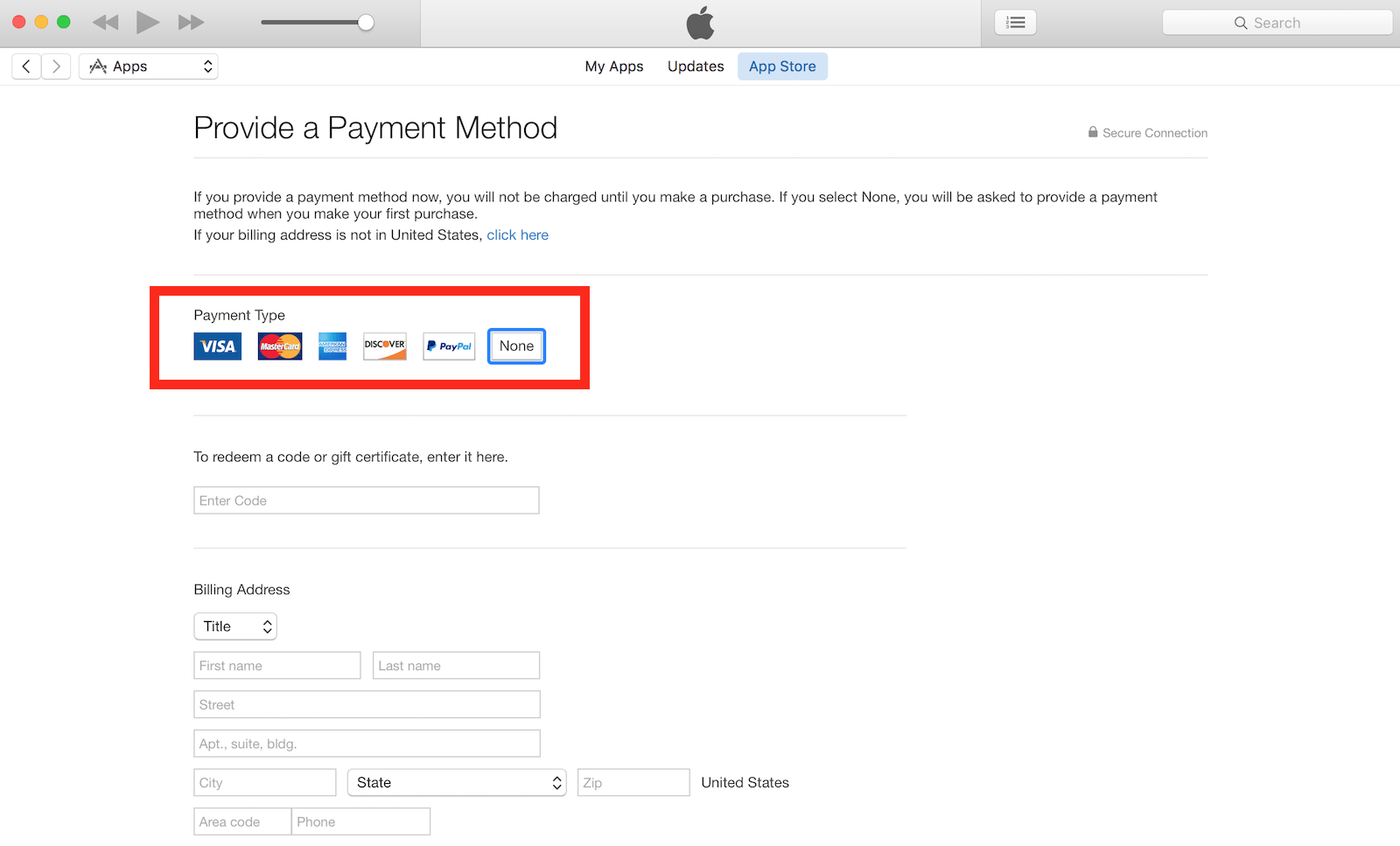1400x846 pixels.
Task: Skip back with the rewind icon
Action: pos(106,23)
